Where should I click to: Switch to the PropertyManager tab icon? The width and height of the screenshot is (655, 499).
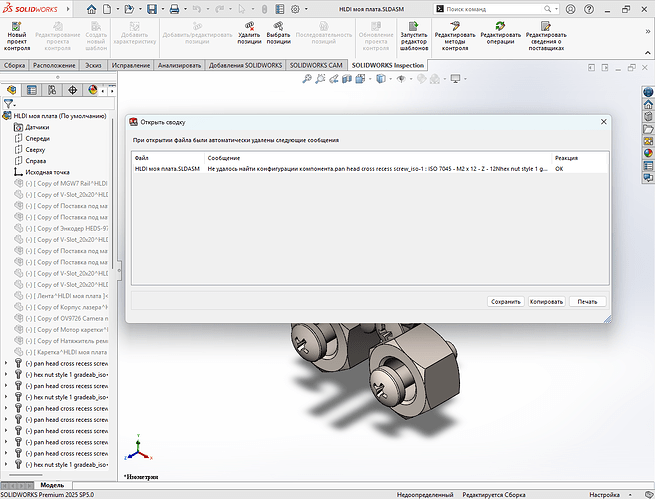(x=32, y=90)
